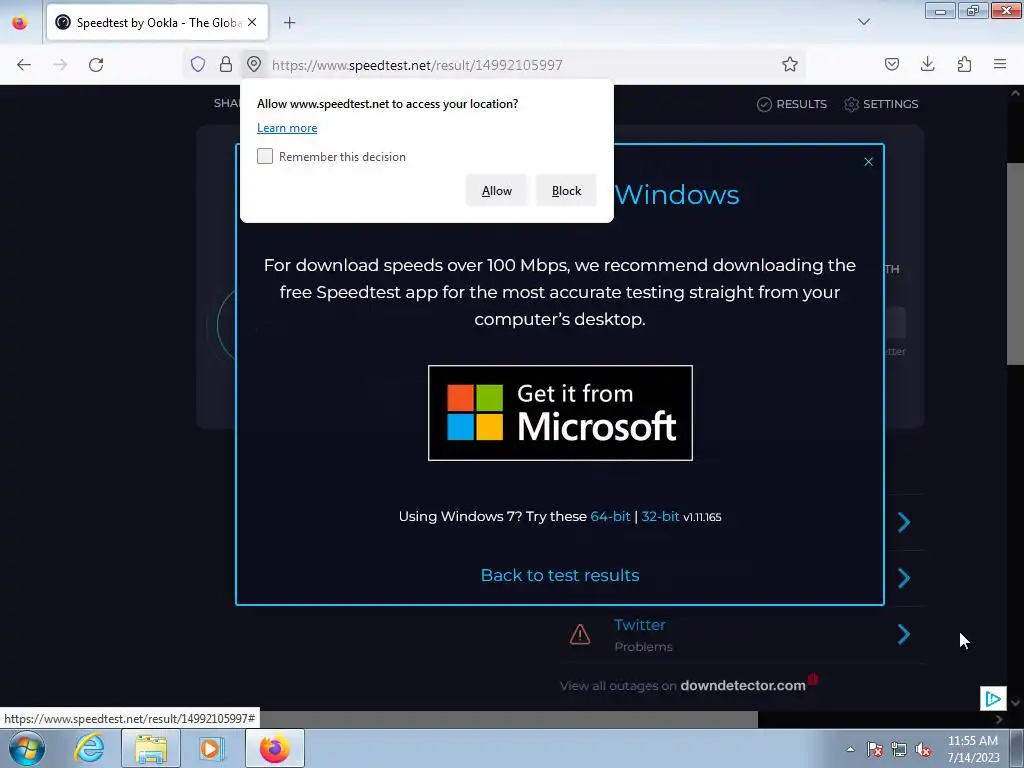
Task: Visit downdetector.com link
Action: point(743,686)
